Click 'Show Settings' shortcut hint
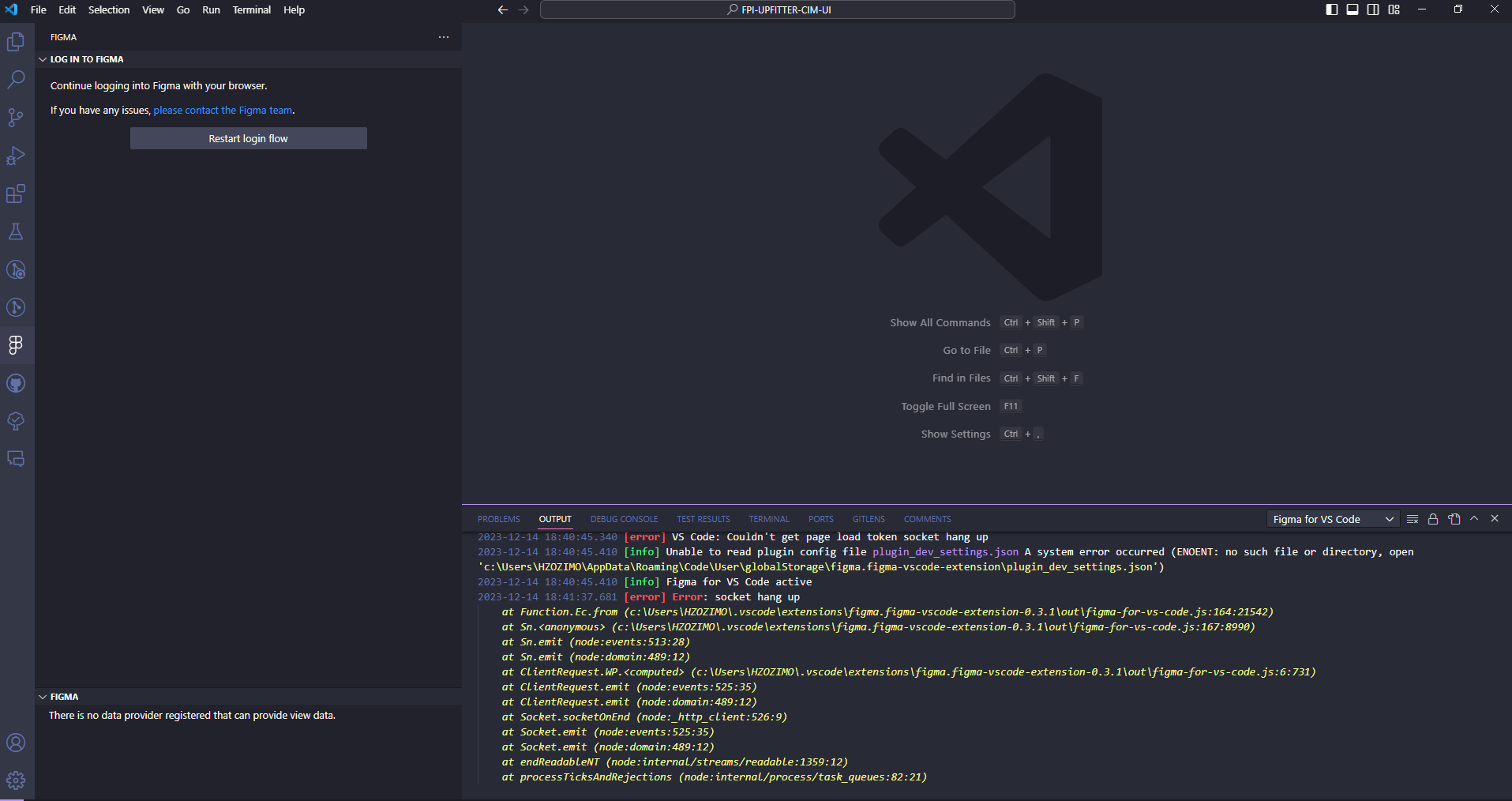Screen dimensions: 1512x801 point(955,434)
